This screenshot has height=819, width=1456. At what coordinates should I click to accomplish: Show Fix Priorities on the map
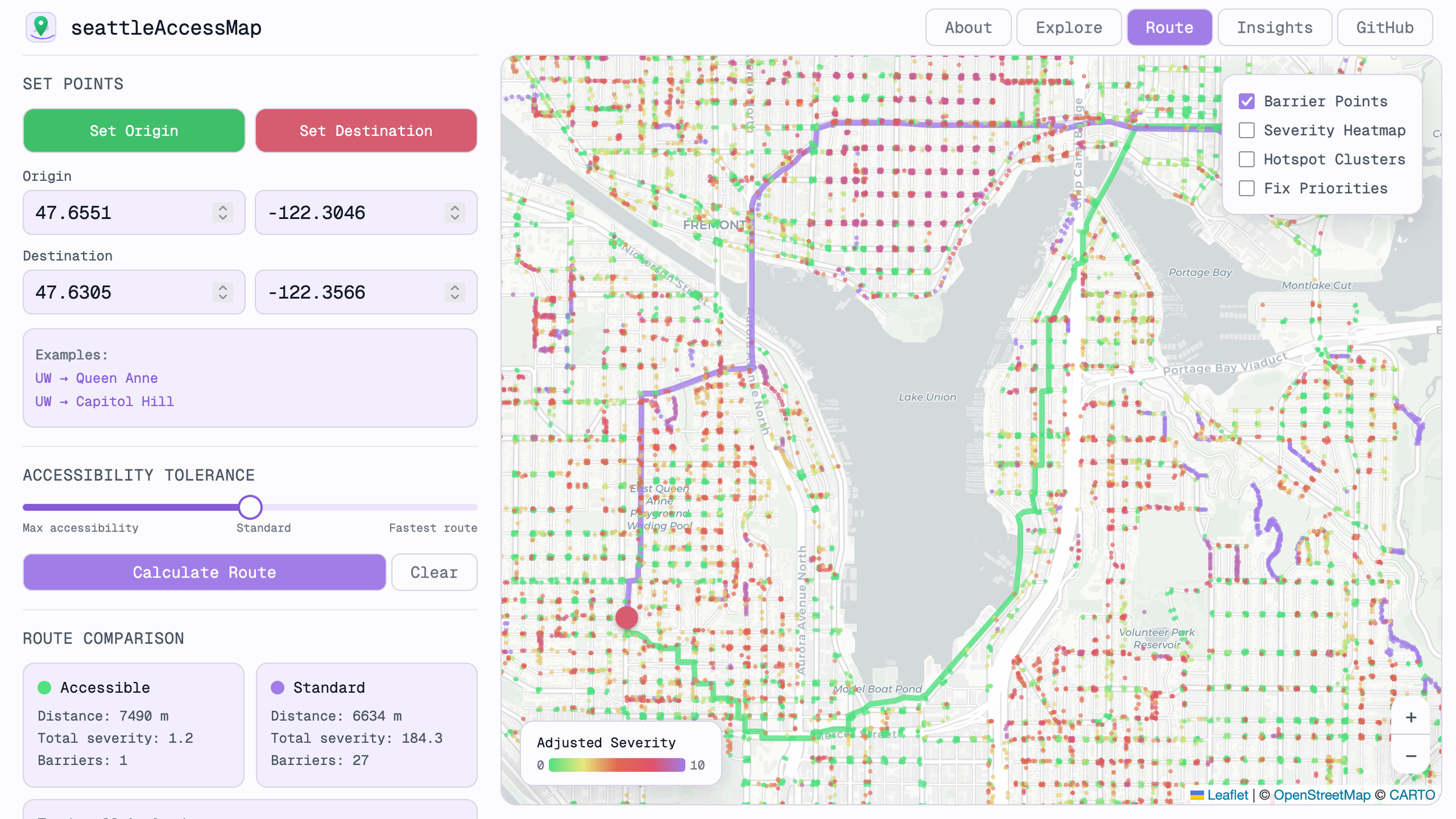click(1247, 188)
